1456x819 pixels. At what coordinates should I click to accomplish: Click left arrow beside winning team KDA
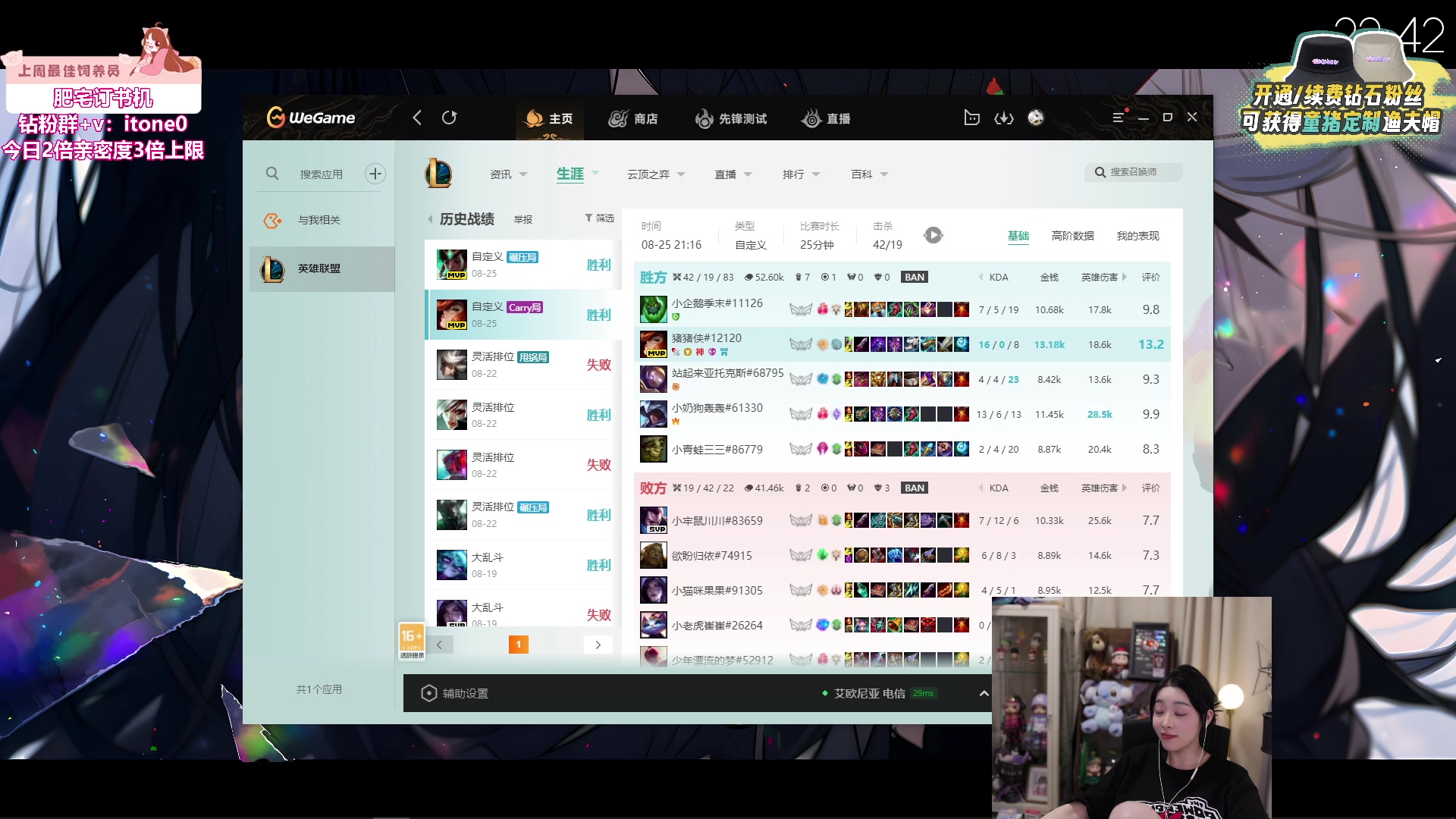click(981, 277)
